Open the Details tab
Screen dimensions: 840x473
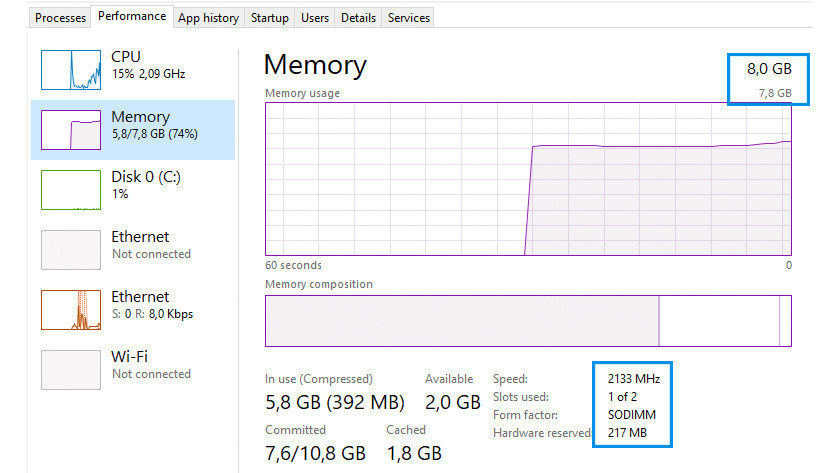pos(358,18)
